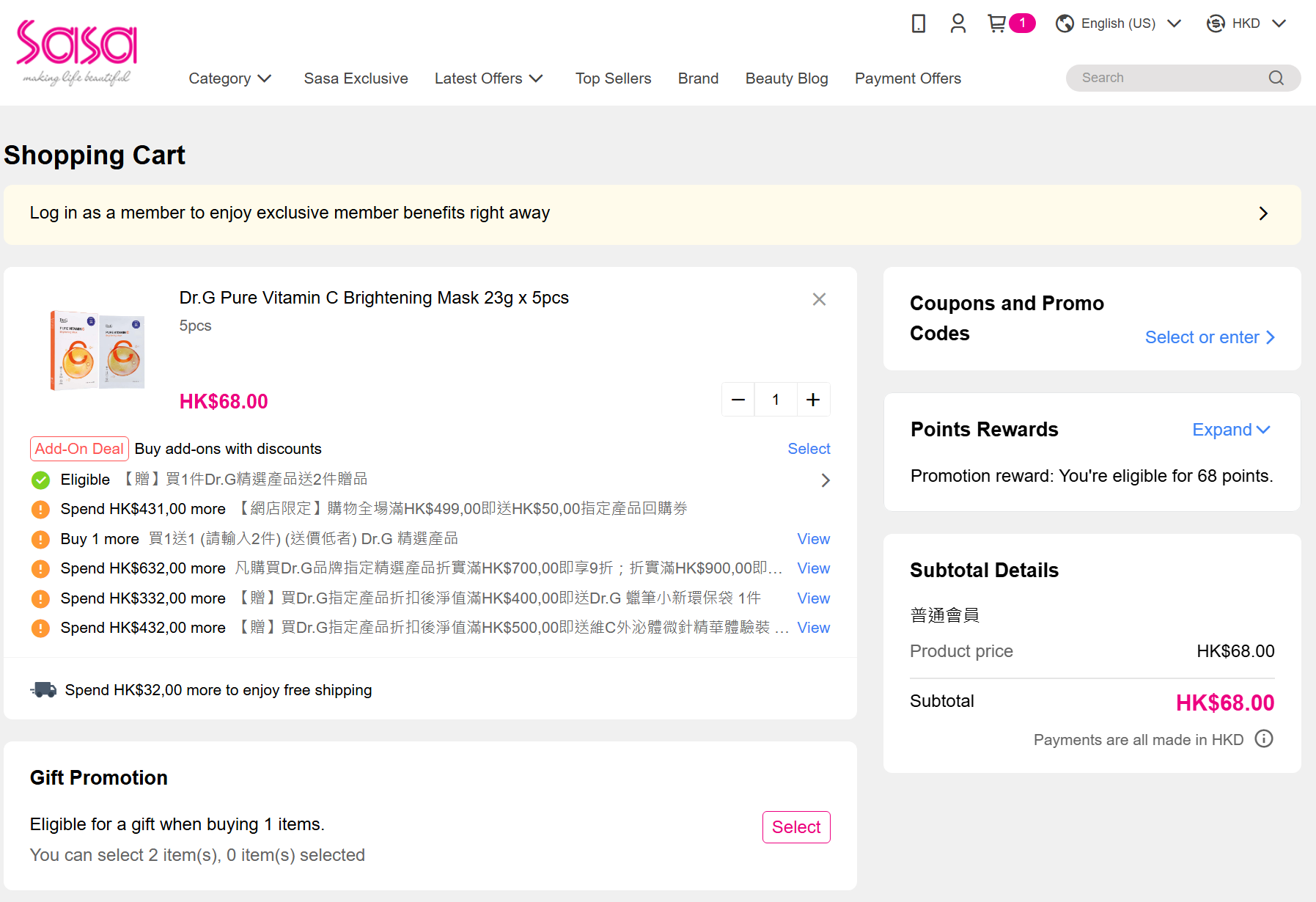The image size is (1316, 902).
Task: Click warning icon beside Spend HK$432,00 more
Action: [40, 628]
